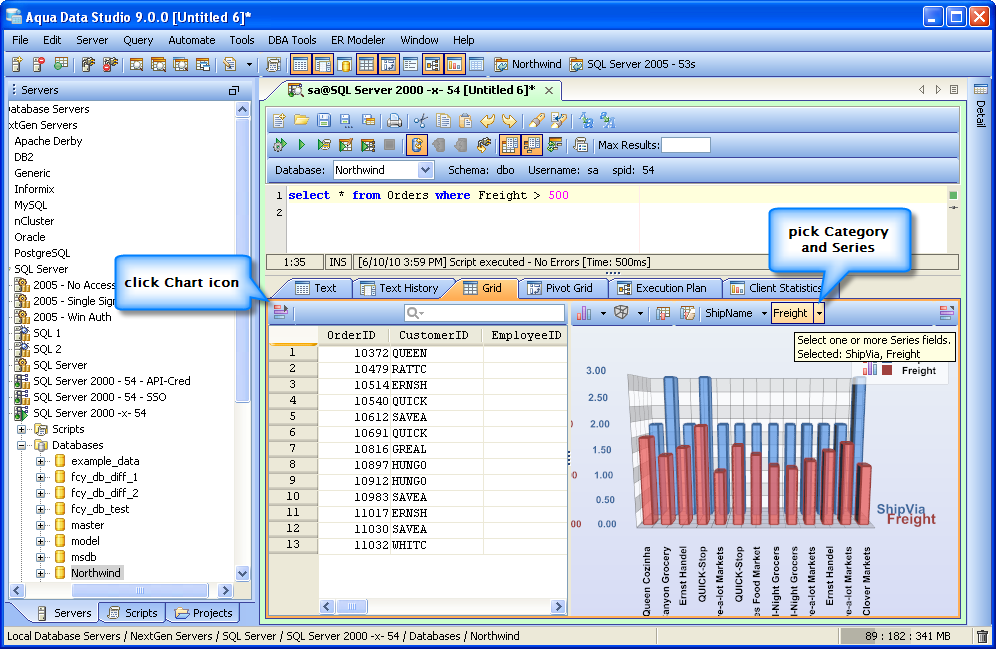Click the SQL Server 2005 - 53s button
This screenshot has width=996, height=649.
click(x=633, y=64)
